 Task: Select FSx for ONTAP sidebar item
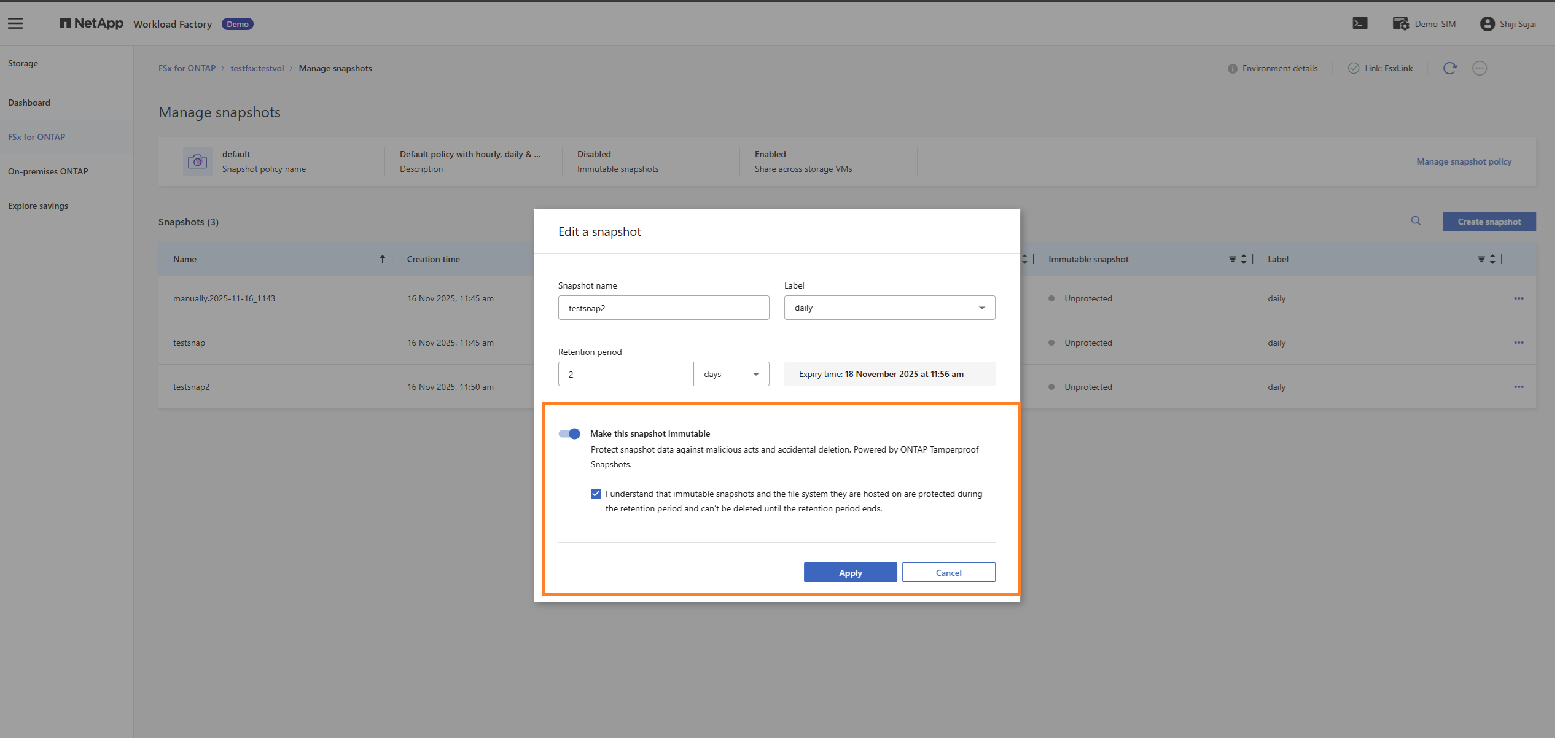click(36, 137)
